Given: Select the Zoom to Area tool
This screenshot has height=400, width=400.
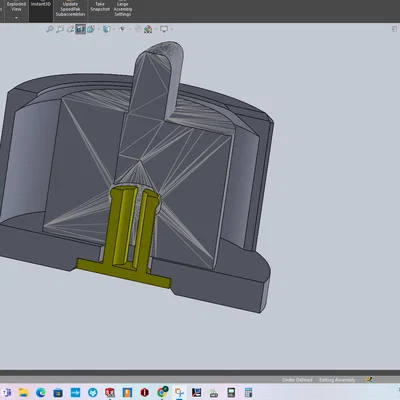Looking at the screenshot, I should (x=60, y=29).
